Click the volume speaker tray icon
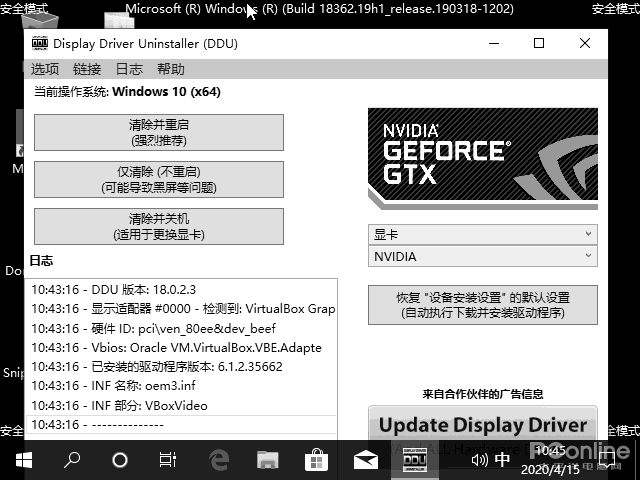Image resolution: width=640 pixels, height=480 pixels. point(479,460)
